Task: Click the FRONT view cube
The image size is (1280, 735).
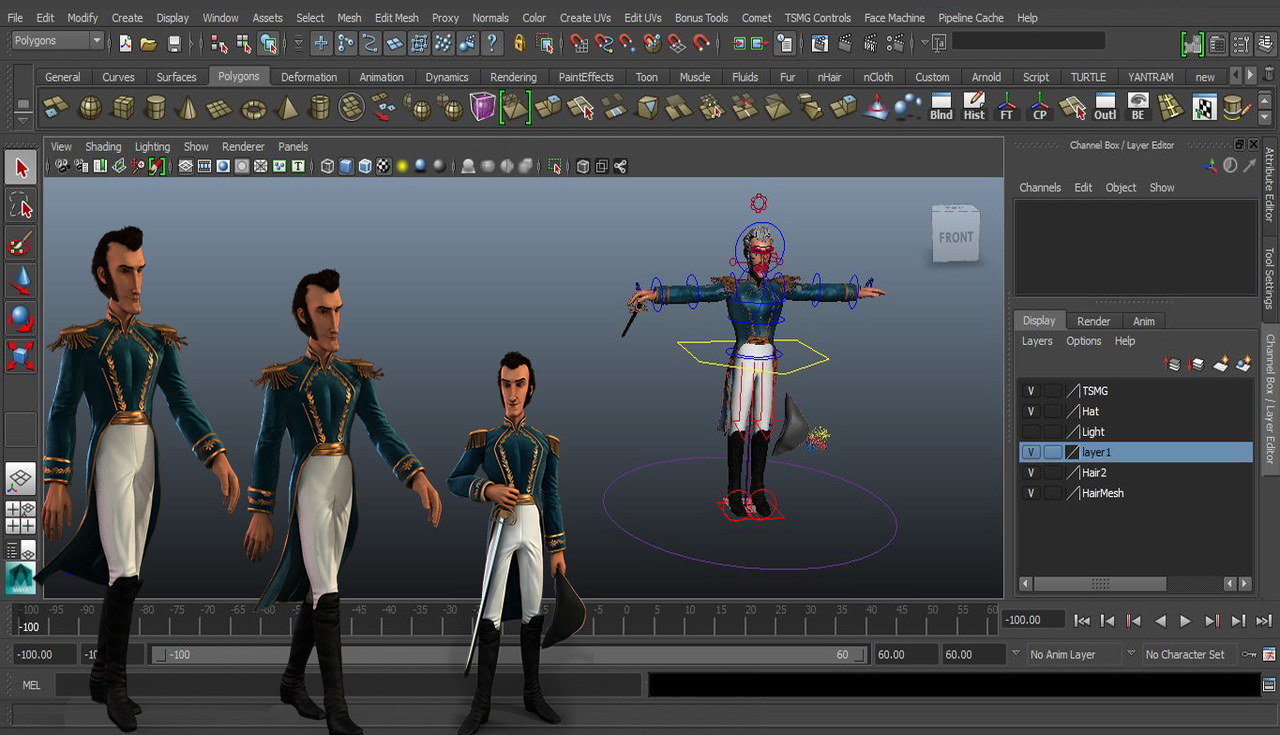Action: (955, 236)
